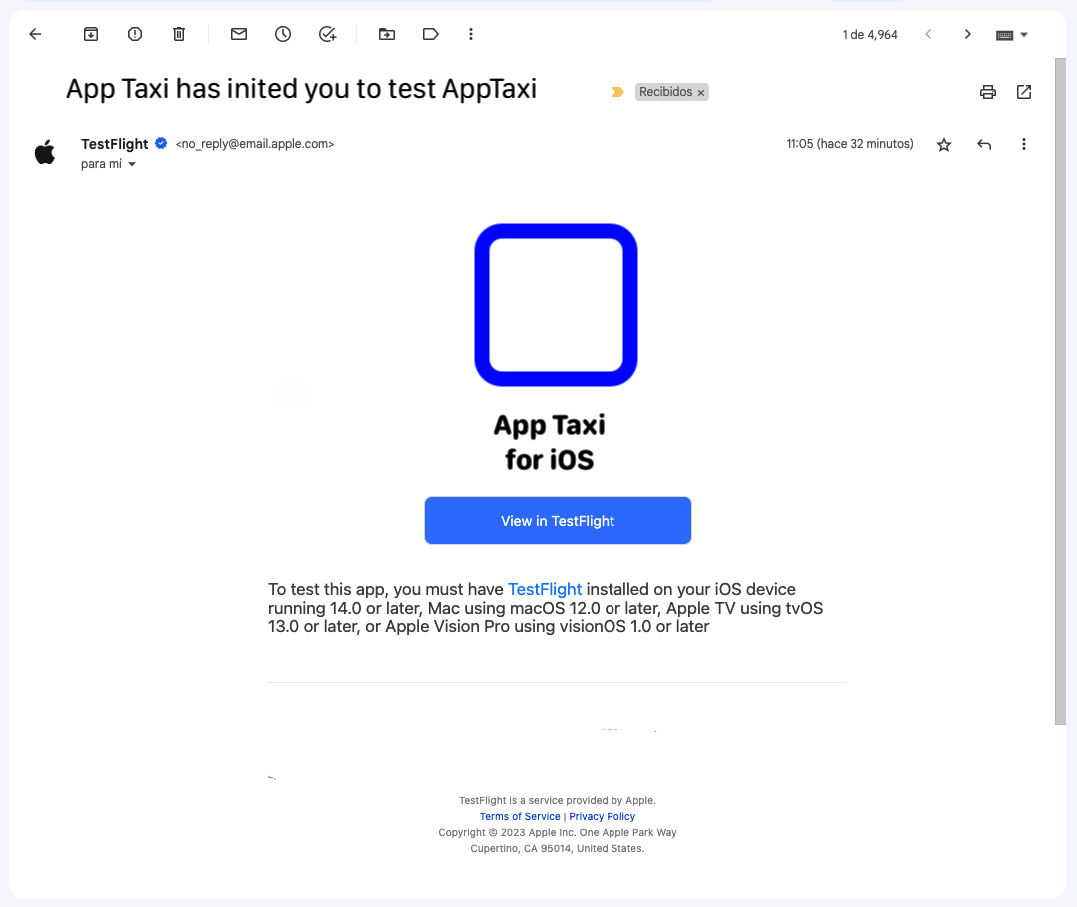Report this email as spam

135,34
